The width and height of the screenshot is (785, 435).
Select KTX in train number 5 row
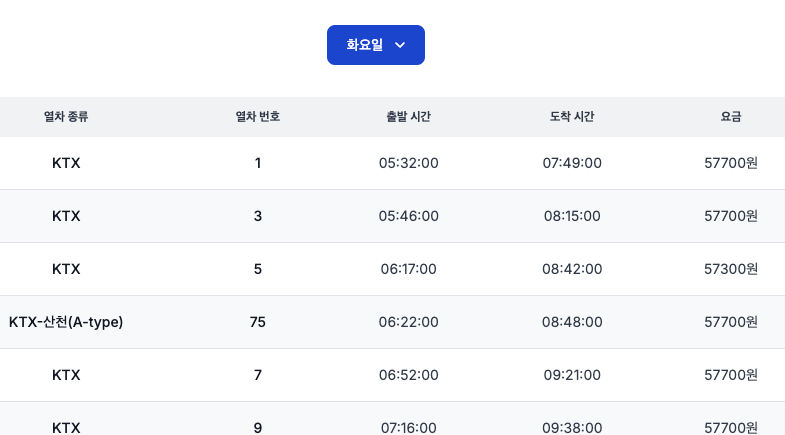pos(66,269)
